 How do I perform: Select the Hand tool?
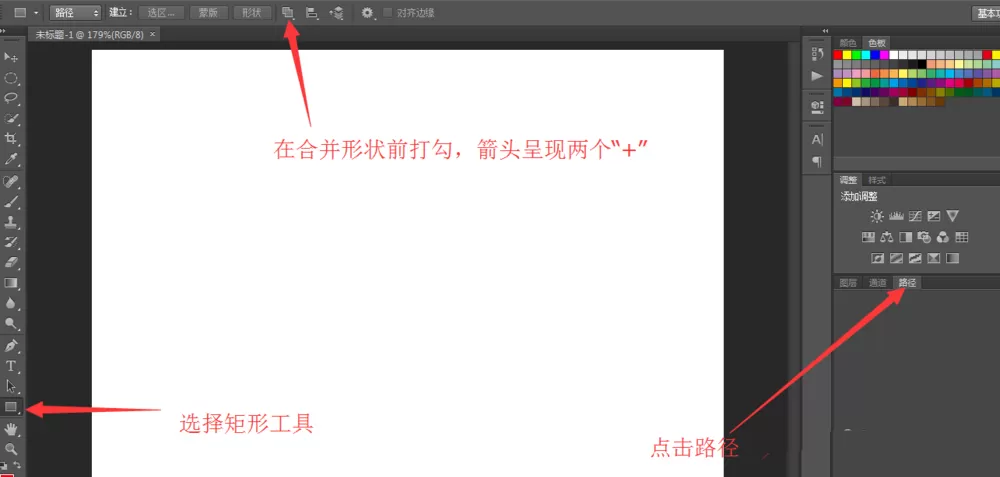pyautogui.click(x=11, y=429)
